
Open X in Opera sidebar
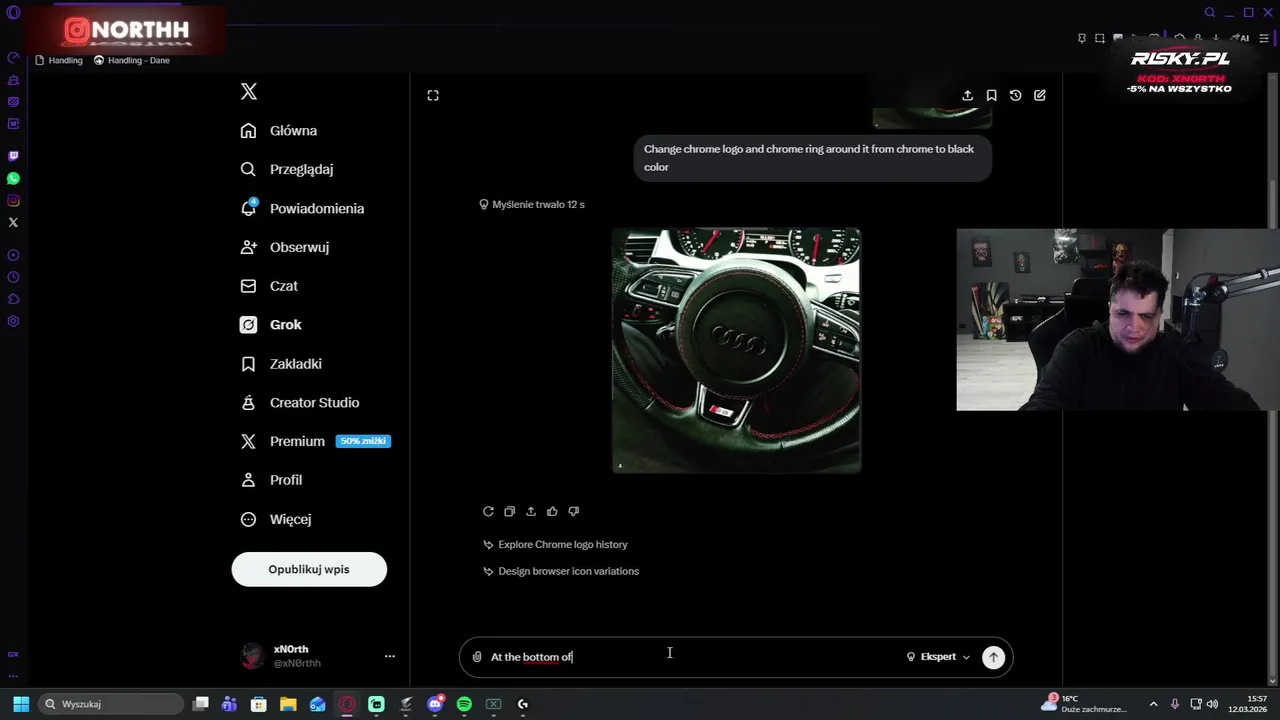(x=13, y=222)
